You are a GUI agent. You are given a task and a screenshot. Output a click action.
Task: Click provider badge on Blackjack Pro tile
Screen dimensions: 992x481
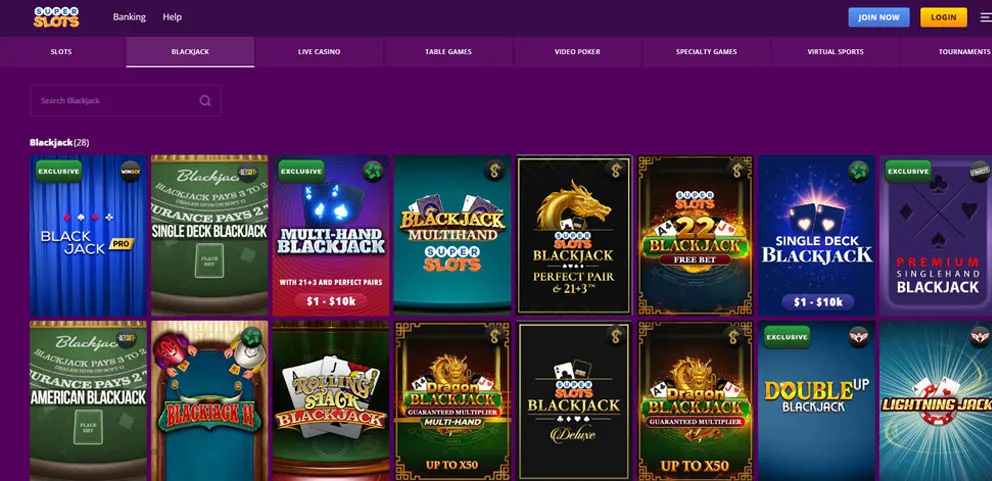point(130,172)
